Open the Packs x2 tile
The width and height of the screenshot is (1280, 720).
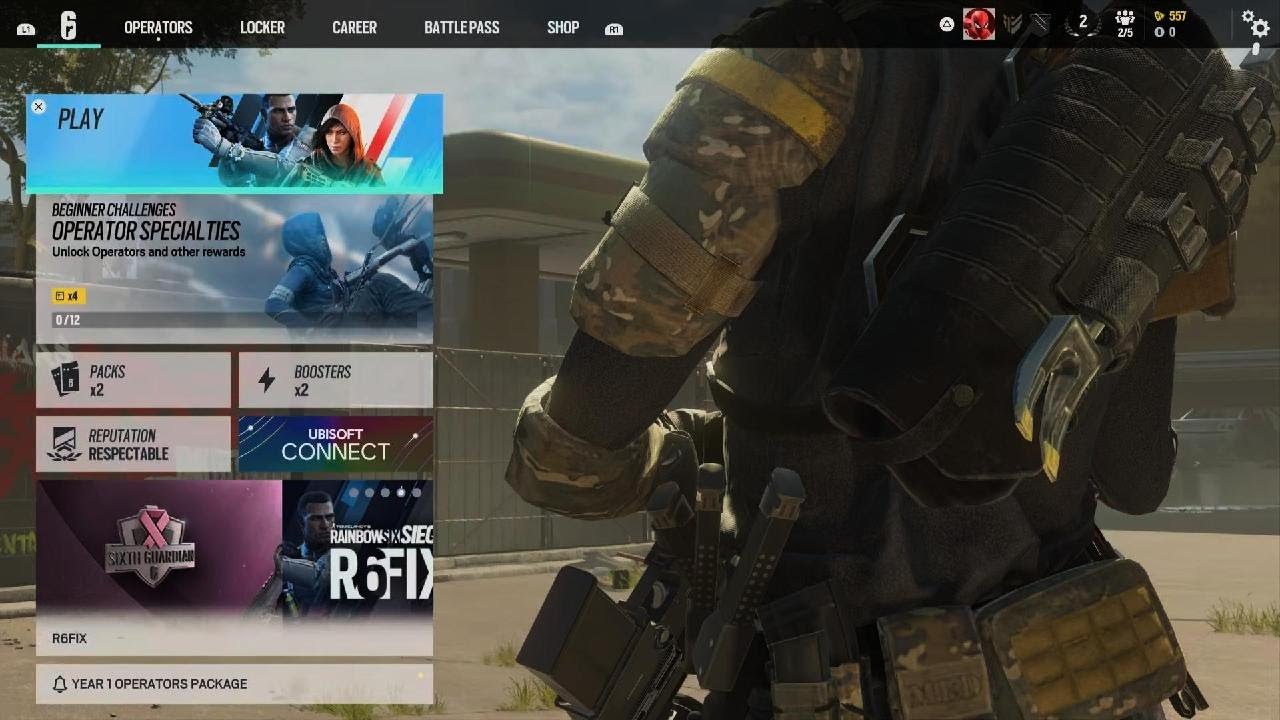pos(133,380)
